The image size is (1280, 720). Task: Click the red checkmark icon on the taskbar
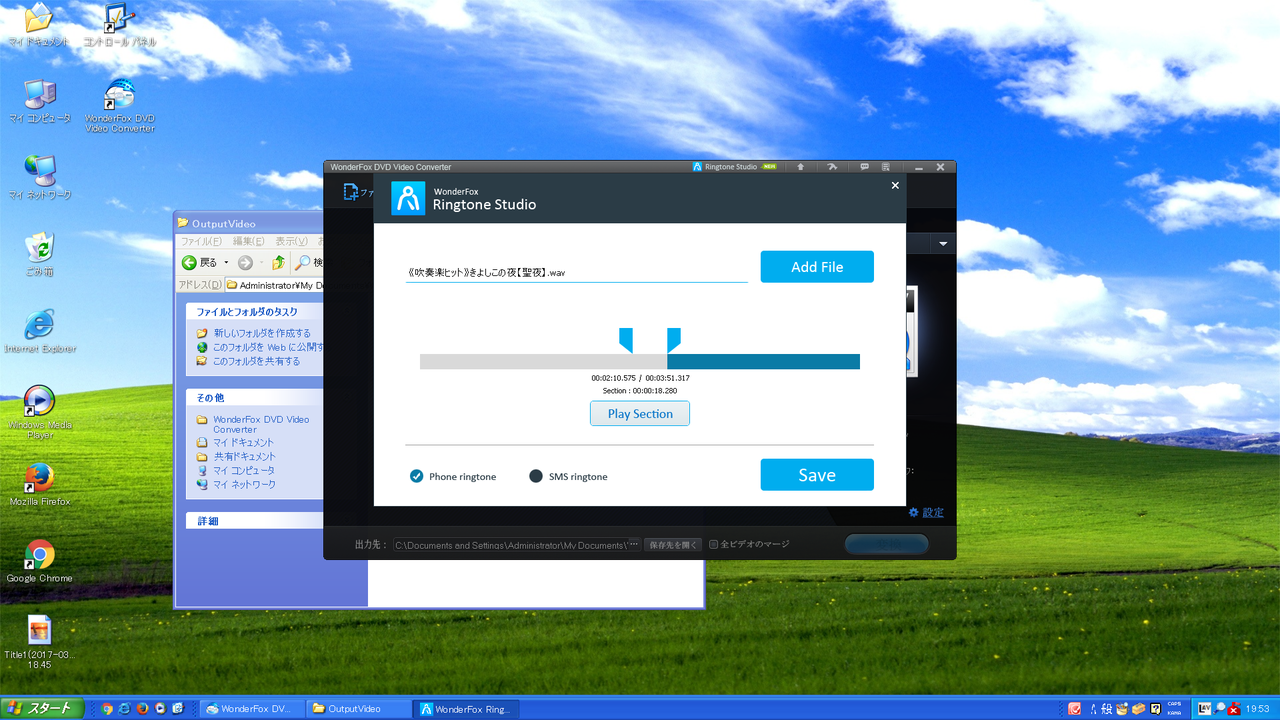click(1074, 709)
